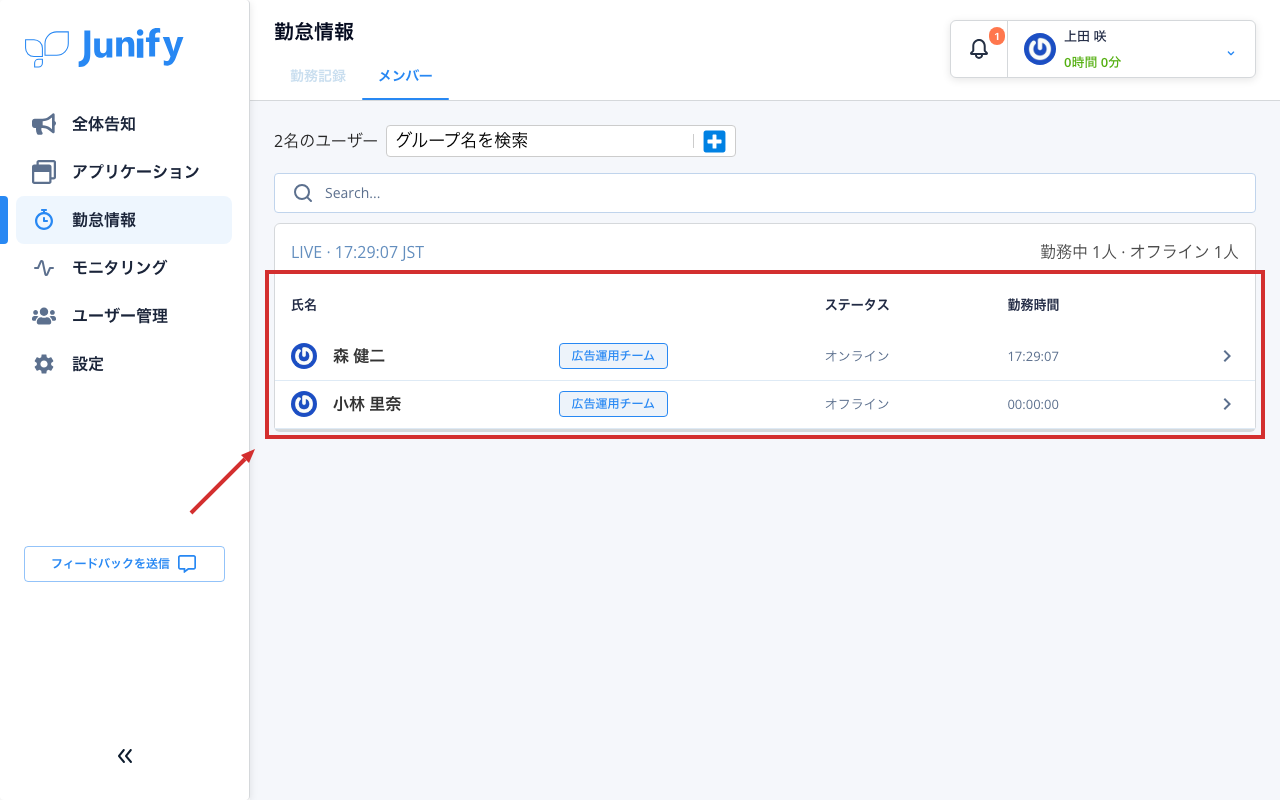The height and width of the screenshot is (800, 1280).
Task: Click the ステータス column header
Action: tap(857, 305)
